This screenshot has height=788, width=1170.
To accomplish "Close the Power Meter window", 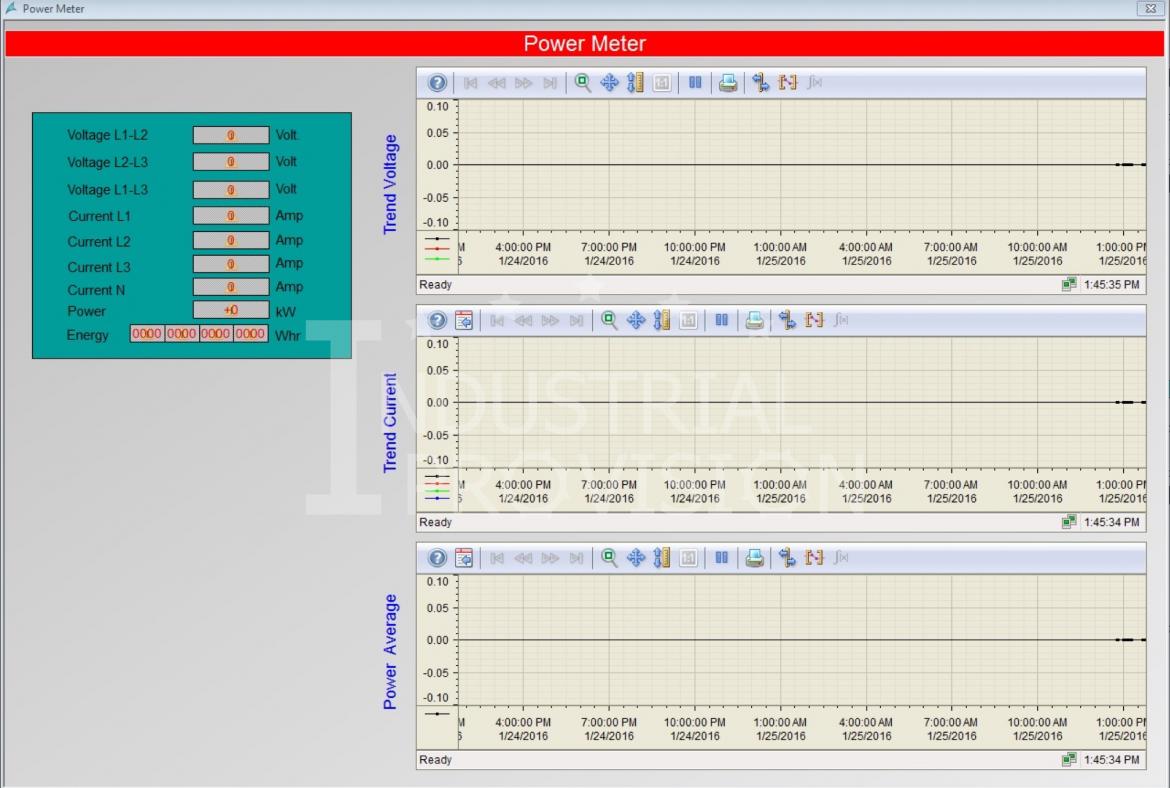I will pos(1152,8).
